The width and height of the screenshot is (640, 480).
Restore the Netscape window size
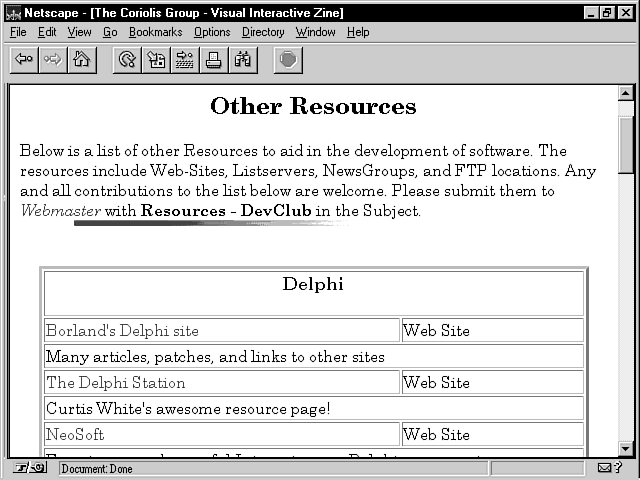[607, 13]
